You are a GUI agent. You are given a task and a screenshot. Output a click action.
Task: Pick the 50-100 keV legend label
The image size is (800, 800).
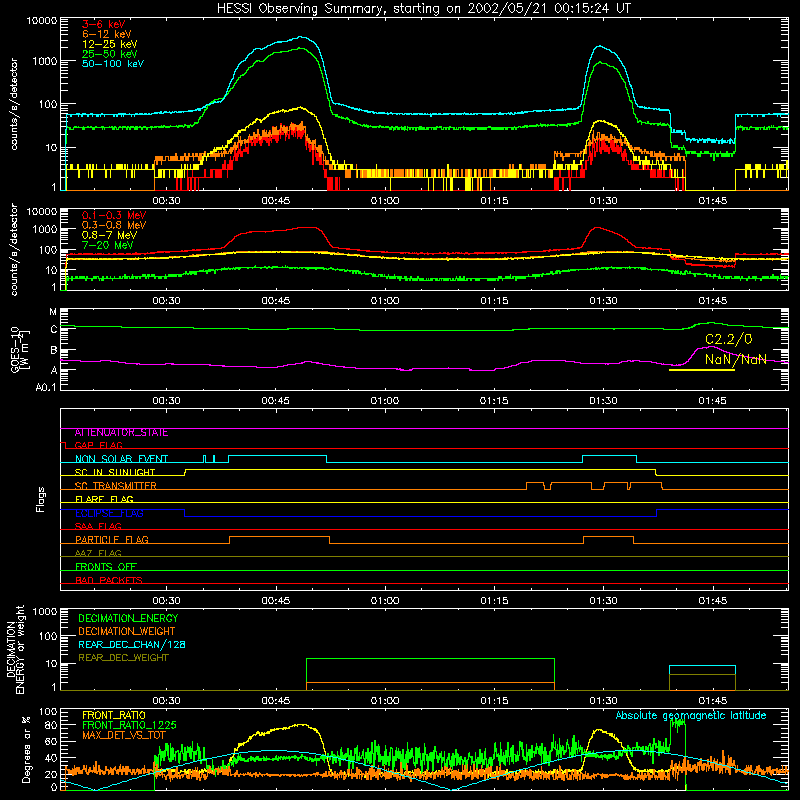(x=113, y=64)
